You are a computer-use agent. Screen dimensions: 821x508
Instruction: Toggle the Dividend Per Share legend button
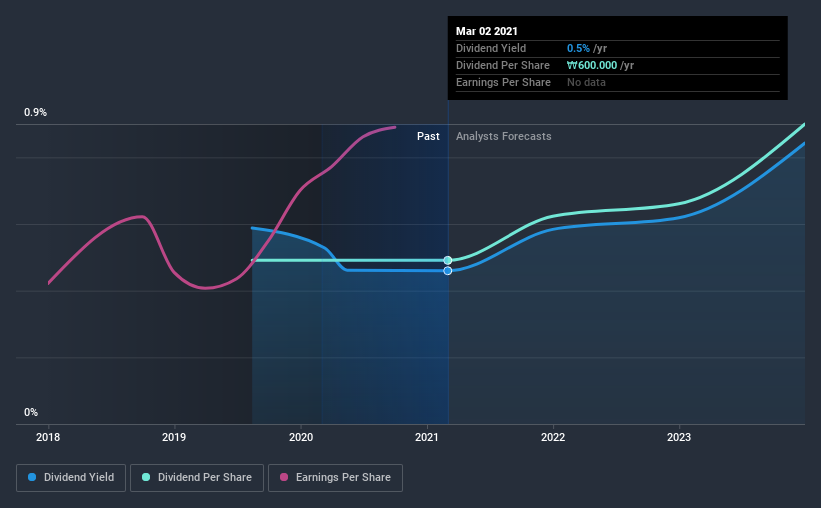point(197,478)
